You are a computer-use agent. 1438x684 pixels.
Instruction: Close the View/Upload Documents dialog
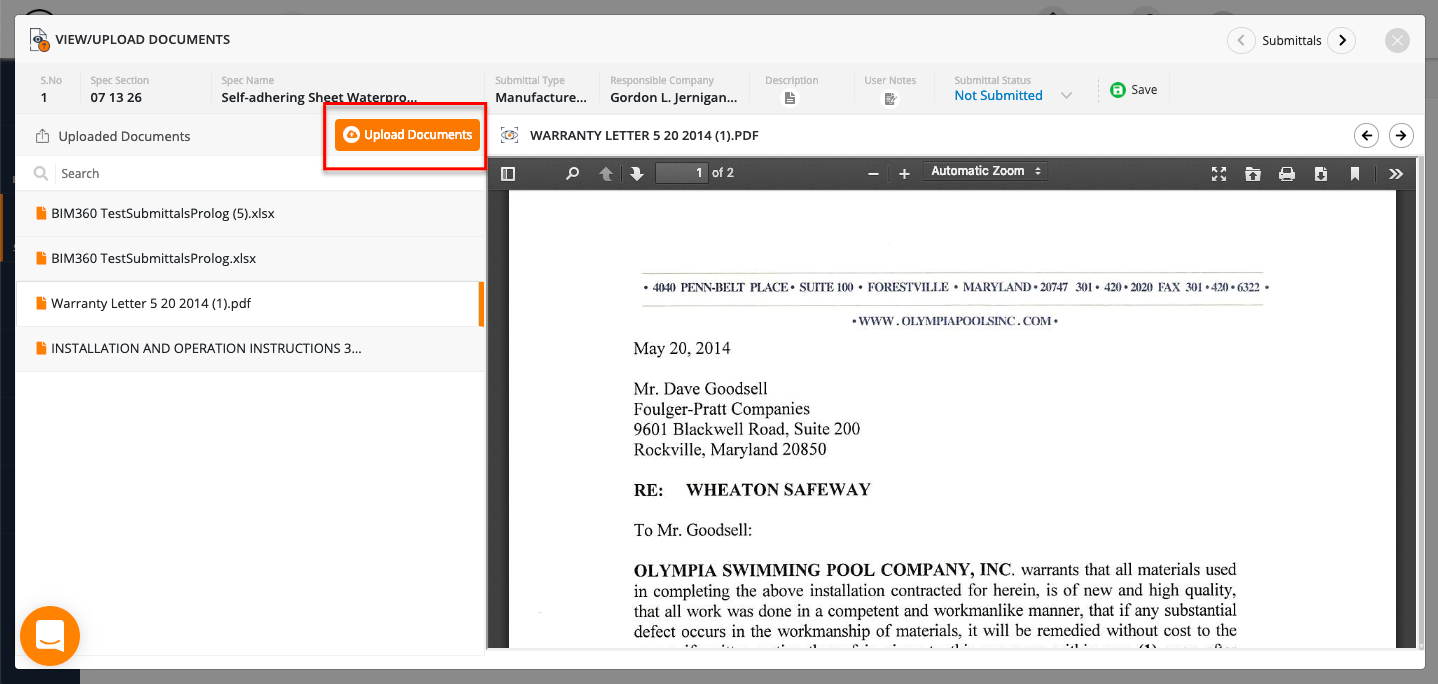pyautogui.click(x=1397, y=41)
